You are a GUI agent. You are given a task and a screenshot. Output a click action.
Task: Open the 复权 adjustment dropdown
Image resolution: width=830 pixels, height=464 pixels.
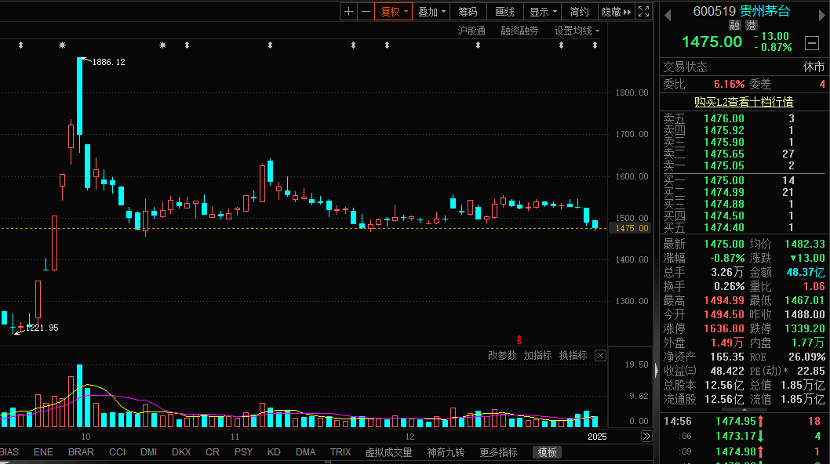click(x=393, y=12)
